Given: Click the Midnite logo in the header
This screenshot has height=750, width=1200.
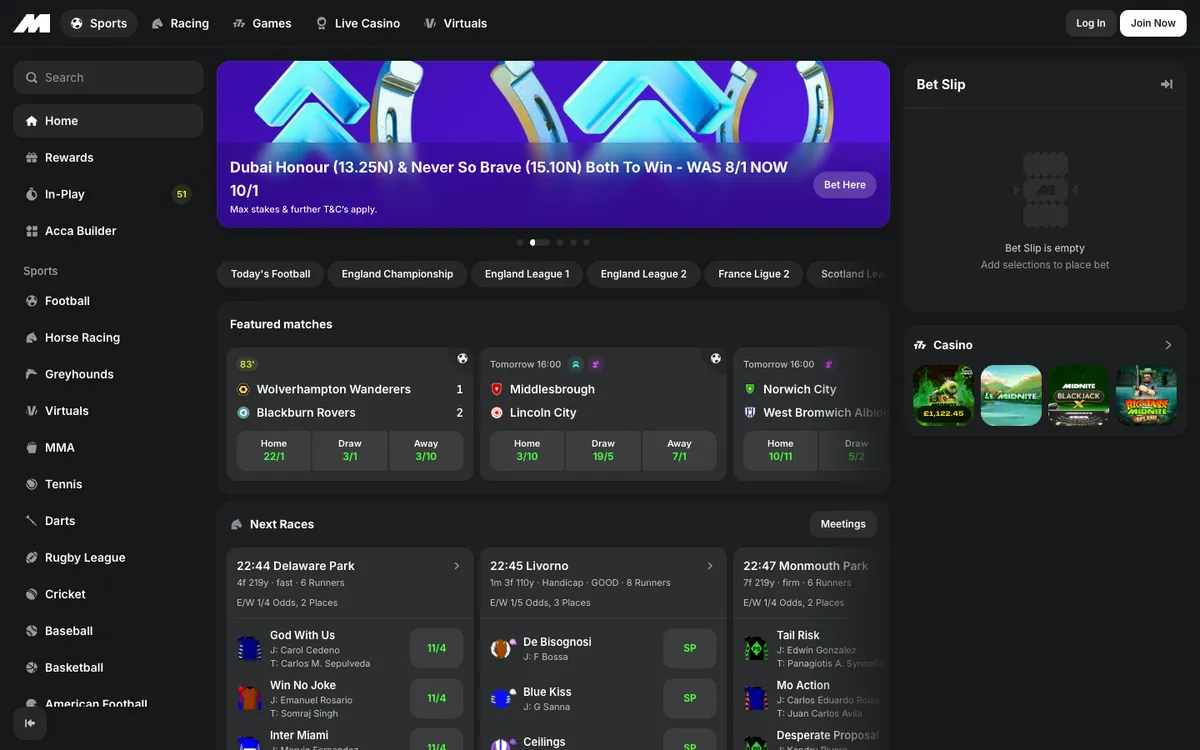Looking at the screenshot, I should 31,23.
